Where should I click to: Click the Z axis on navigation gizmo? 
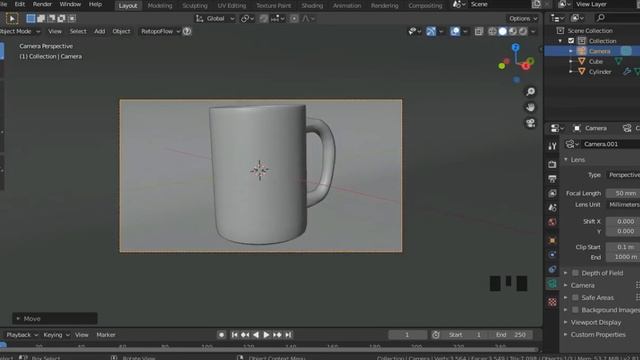[516, 47]
